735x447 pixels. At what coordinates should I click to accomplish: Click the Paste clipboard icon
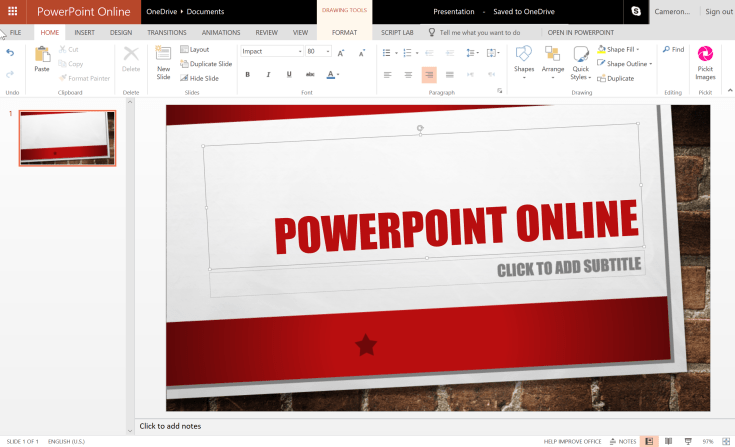tap(42, 59)
